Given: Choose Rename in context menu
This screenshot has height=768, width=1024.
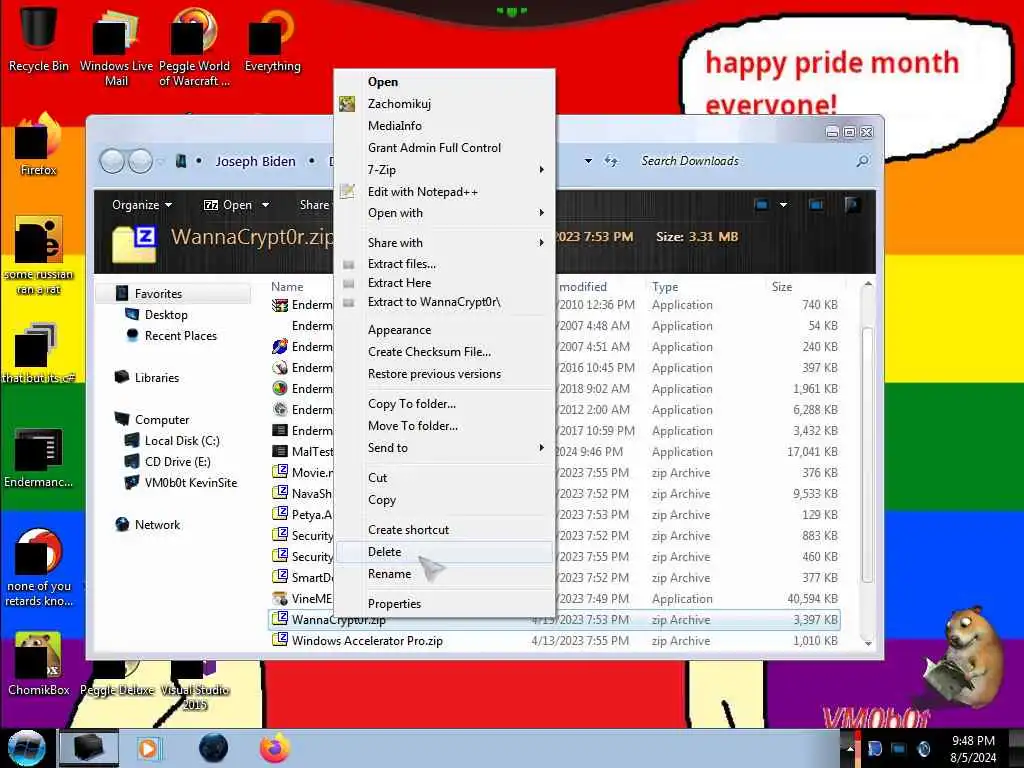Looking at the screenshot, I should pyautogui.click(x=444, y=574).
